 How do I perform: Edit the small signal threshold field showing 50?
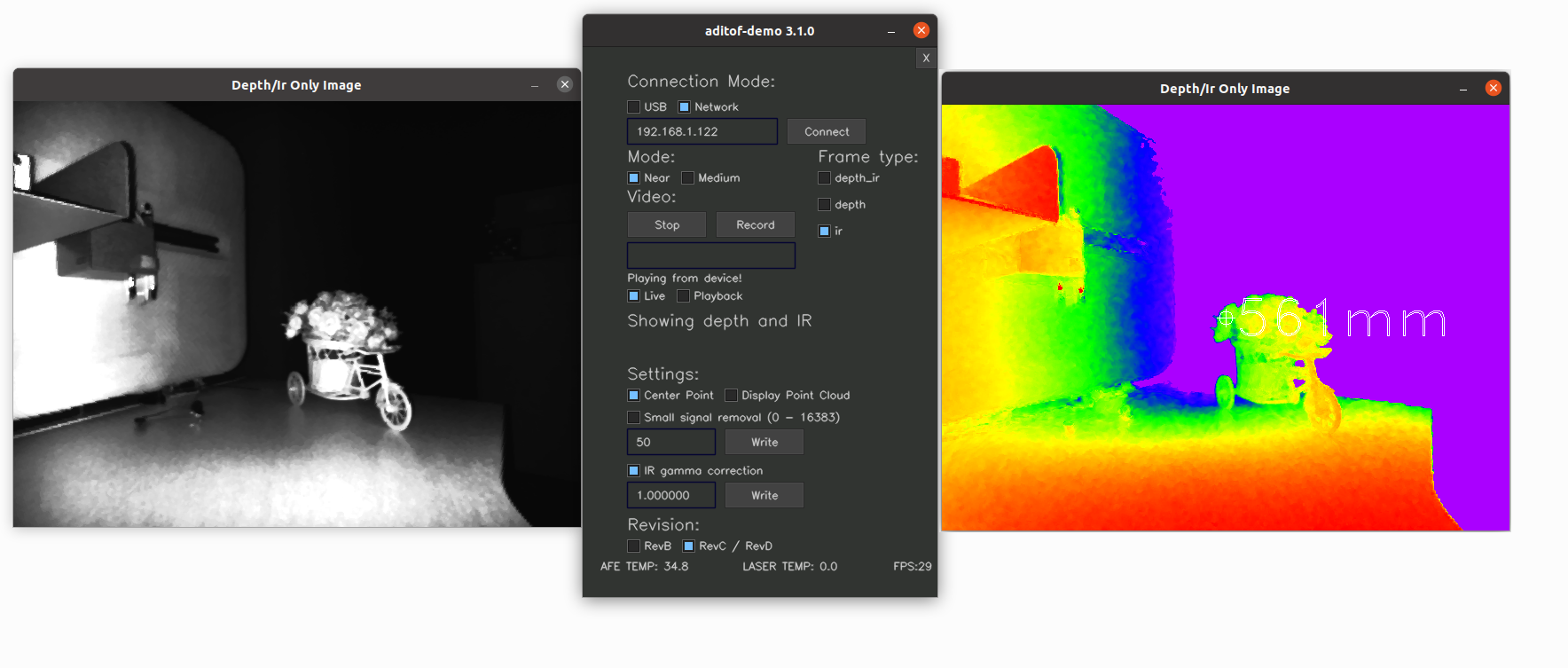pos(671,442)
